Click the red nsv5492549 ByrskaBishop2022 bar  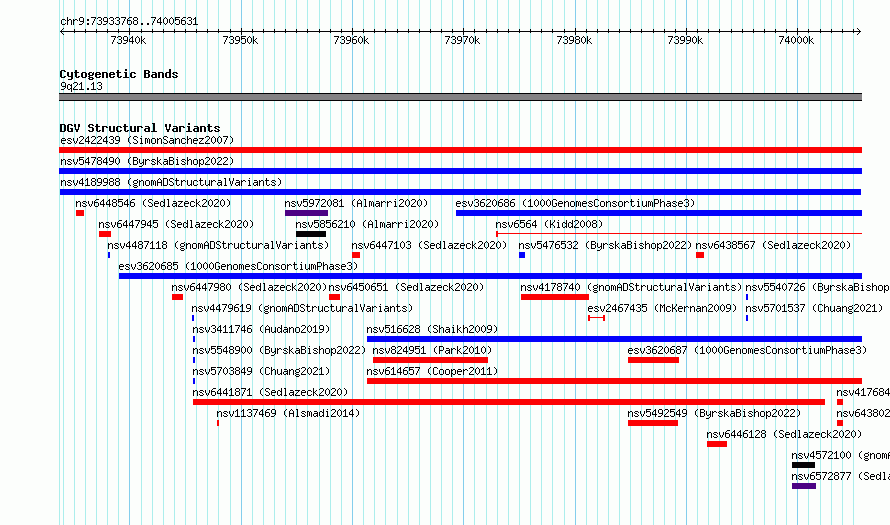[653, 423]
